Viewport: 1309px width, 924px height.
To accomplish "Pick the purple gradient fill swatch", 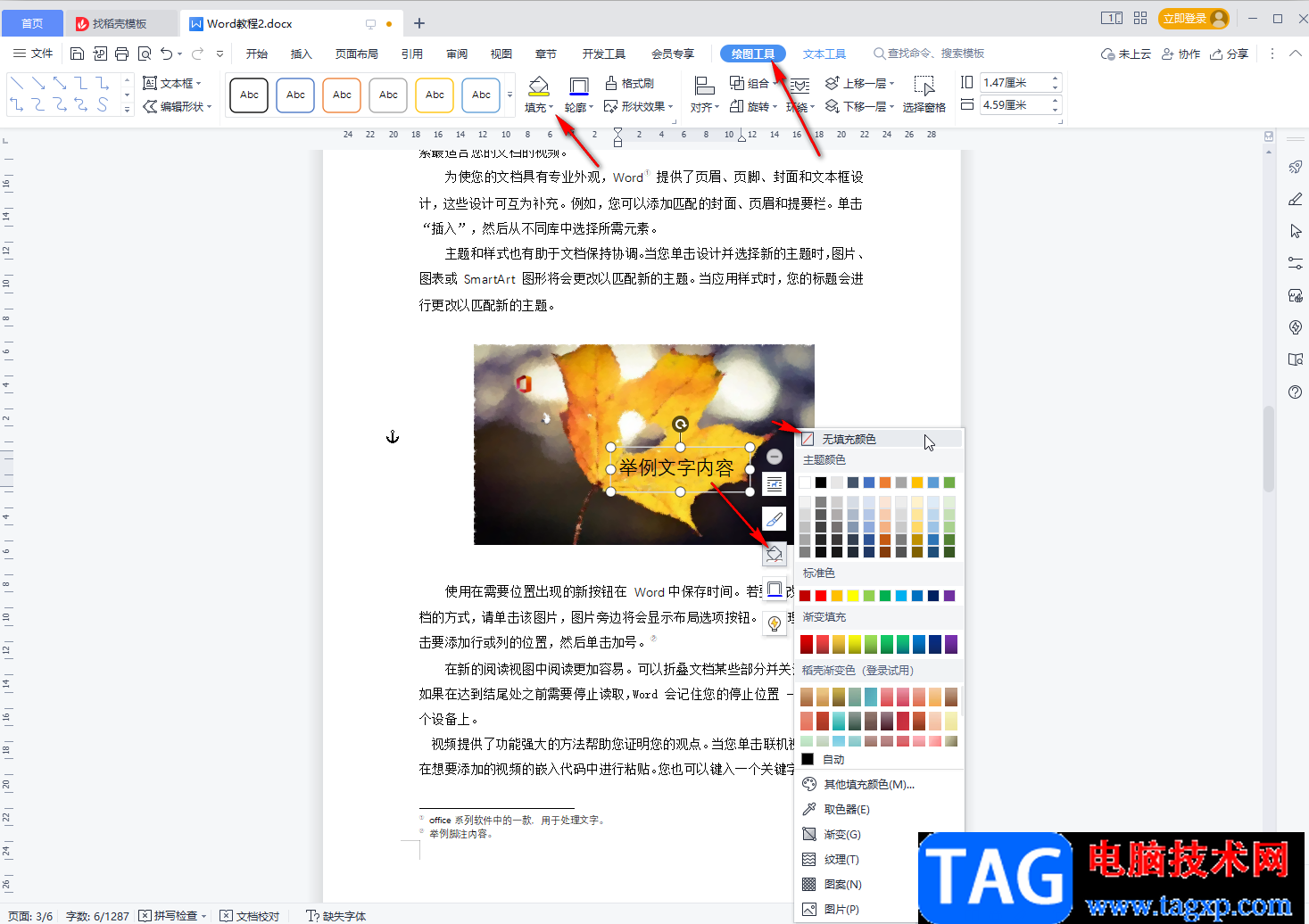I will pyautogui.click(x=951, y=644).
